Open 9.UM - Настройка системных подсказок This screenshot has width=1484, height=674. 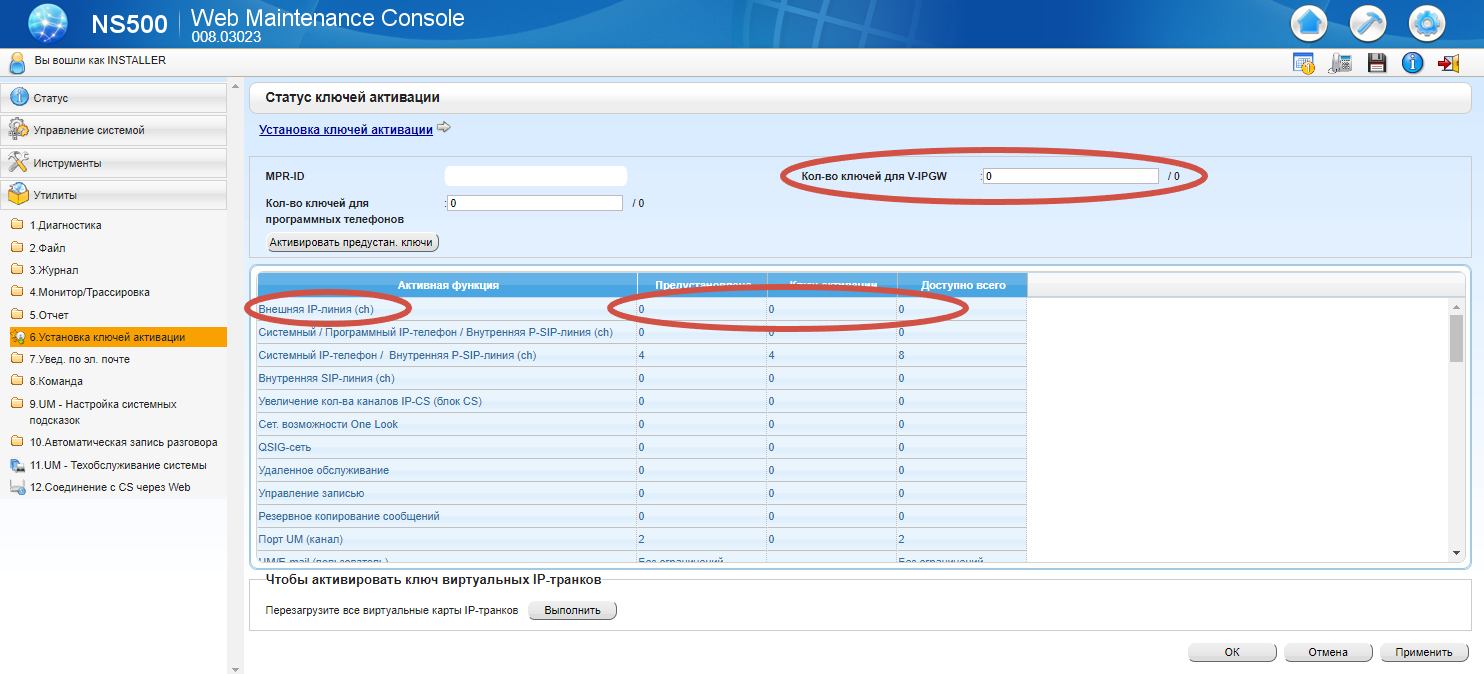[103, 412]
